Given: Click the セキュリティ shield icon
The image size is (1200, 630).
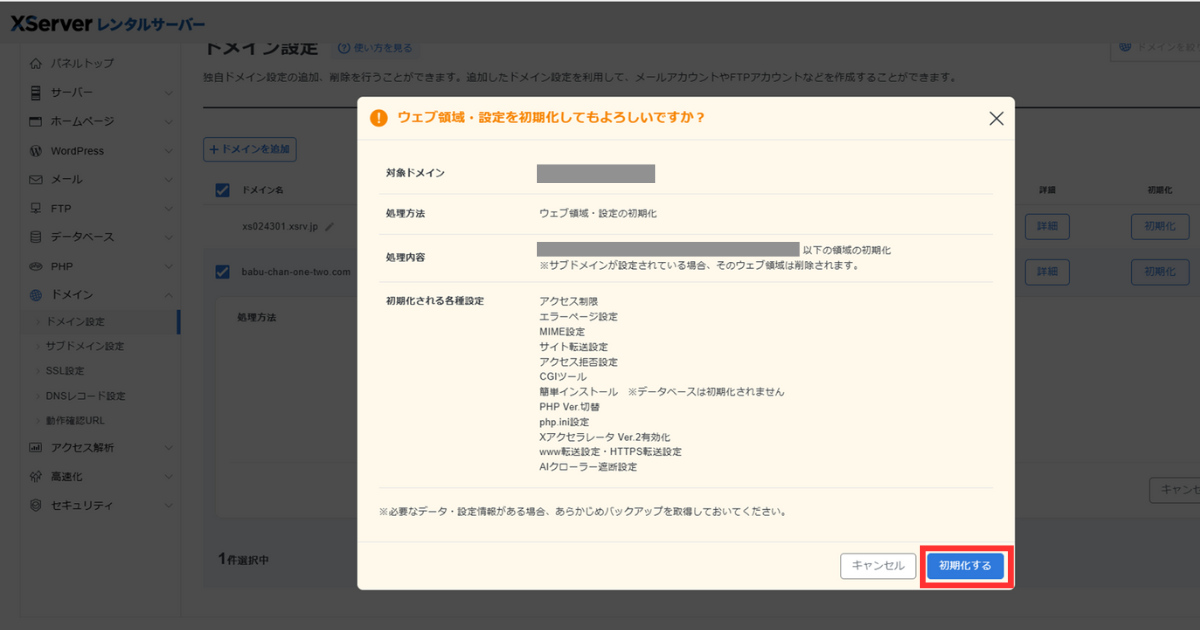Looking at the screenshot, I should click(36, 506).
